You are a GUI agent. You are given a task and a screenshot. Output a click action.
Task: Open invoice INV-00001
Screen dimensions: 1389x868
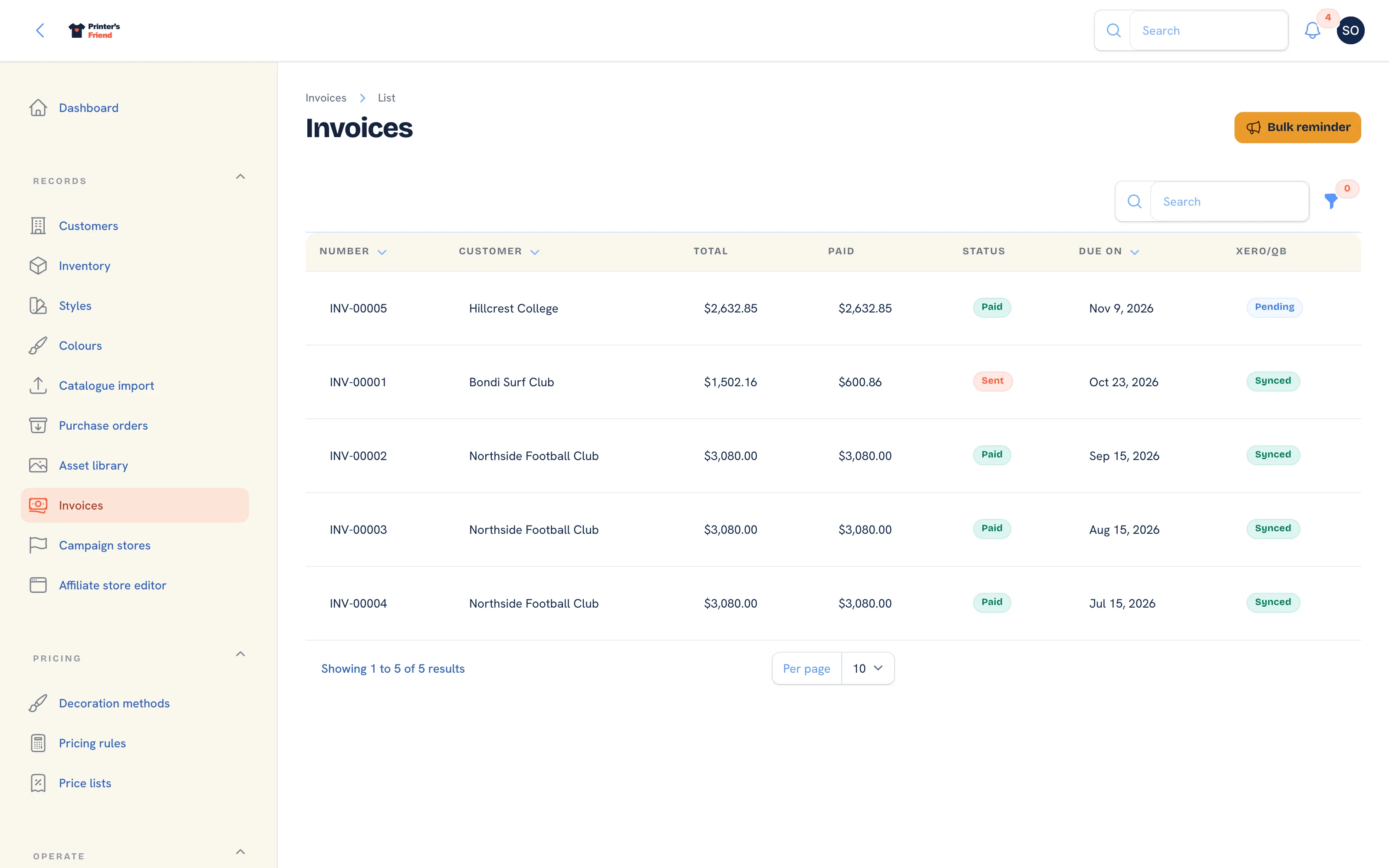(x=358, y=382)
